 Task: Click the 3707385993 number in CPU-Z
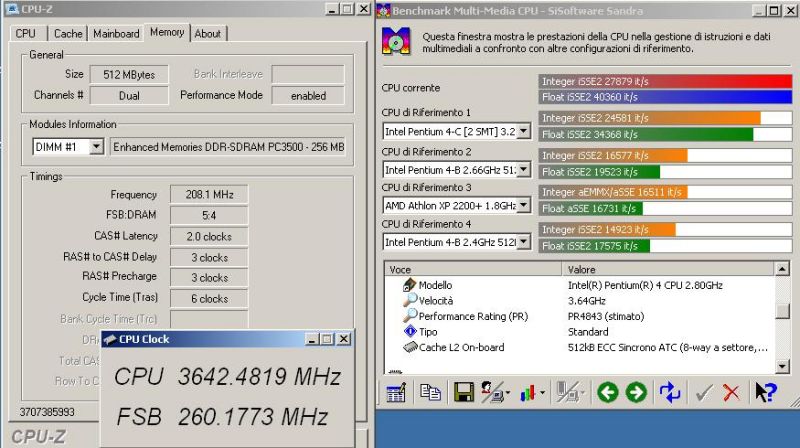click(47, 412)
